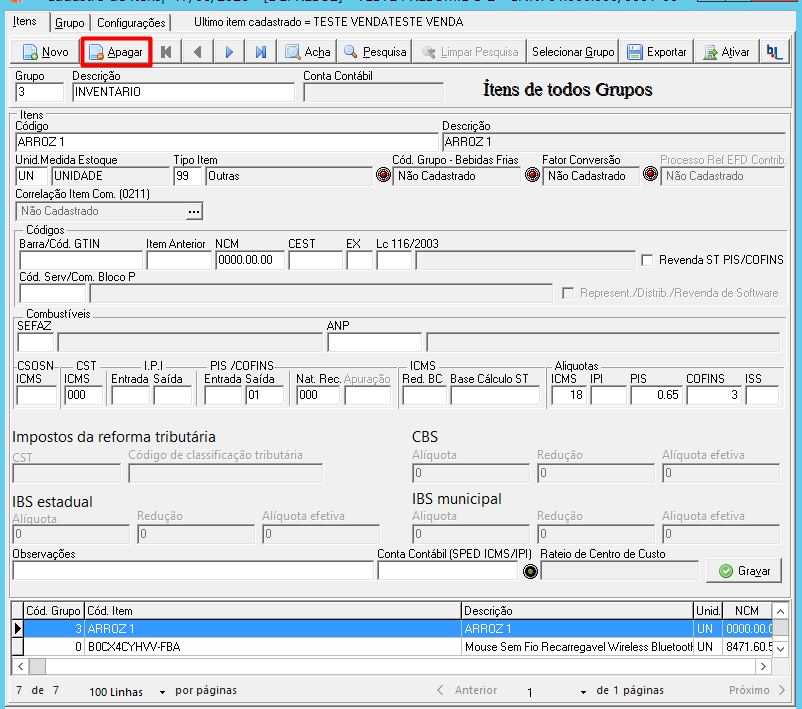The height and width of the screenshot is (709, 802).
Task: Click the Exportar save-disk button
Action: [x=657, y=52]
